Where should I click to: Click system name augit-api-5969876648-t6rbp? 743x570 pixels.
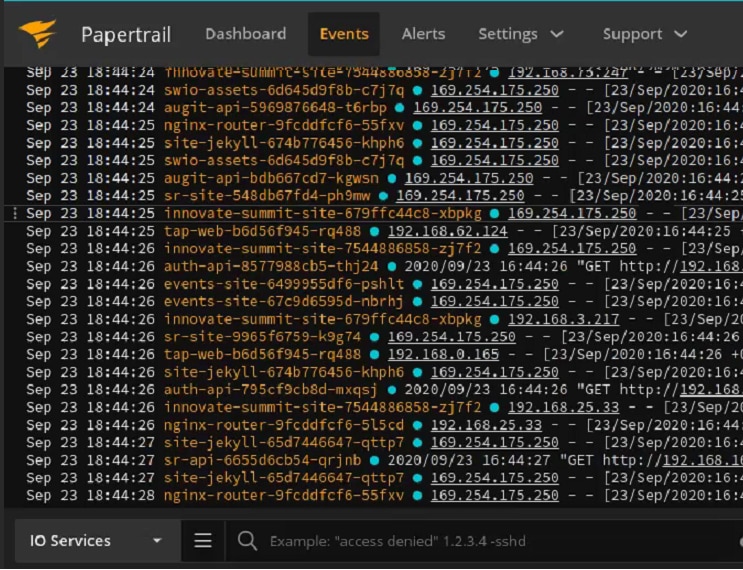click(x=275, y=108)
